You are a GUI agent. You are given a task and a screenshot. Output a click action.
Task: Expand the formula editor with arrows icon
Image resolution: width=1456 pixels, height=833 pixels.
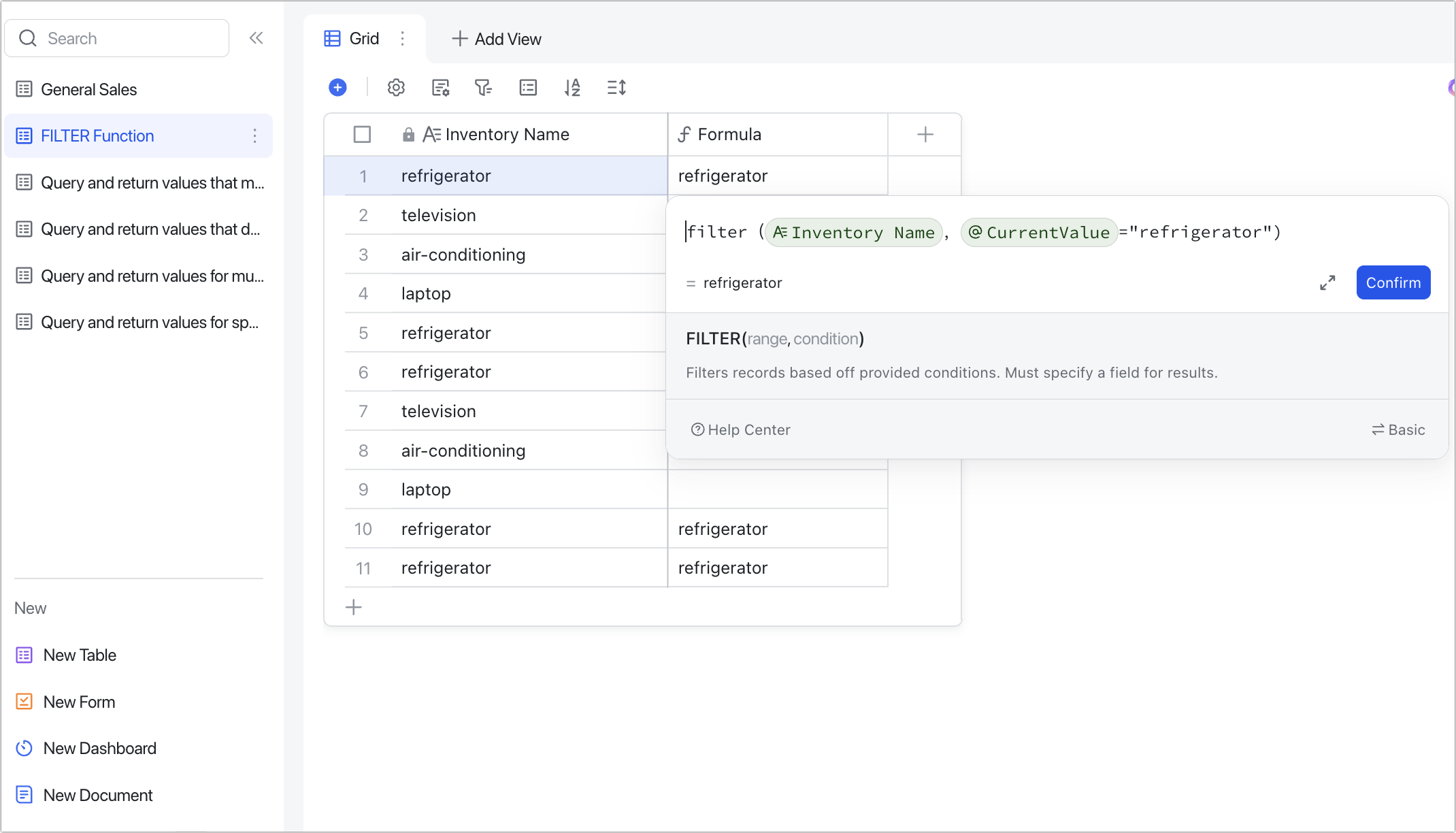pos(1327,282)
